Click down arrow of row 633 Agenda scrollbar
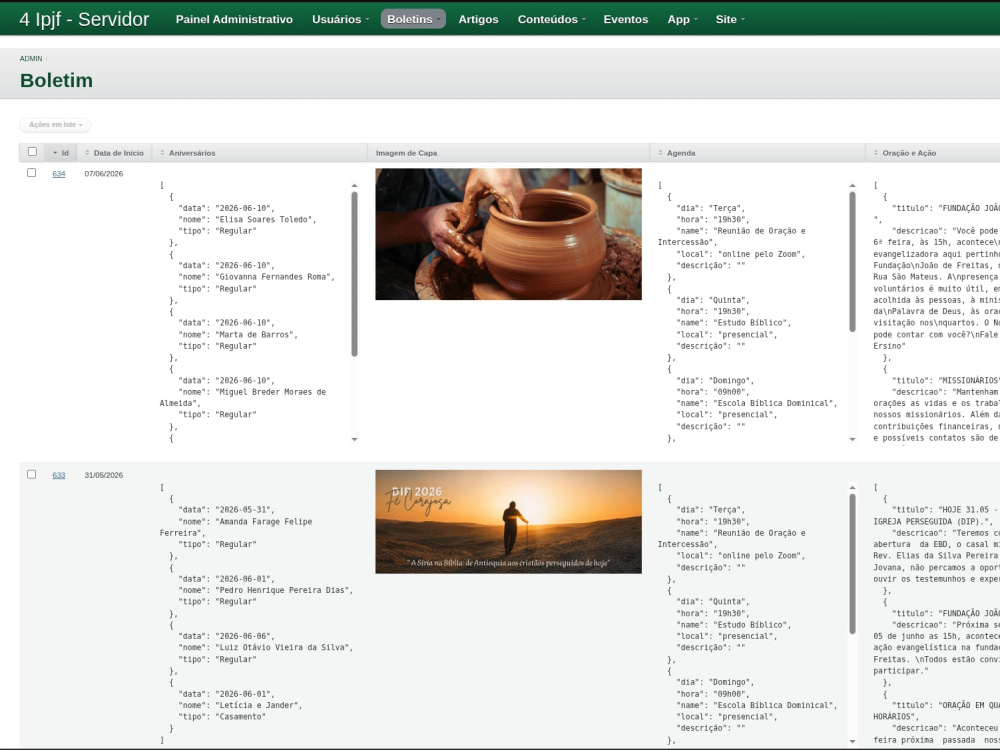Screen dimensions: 1000x750 coord(852,741)
